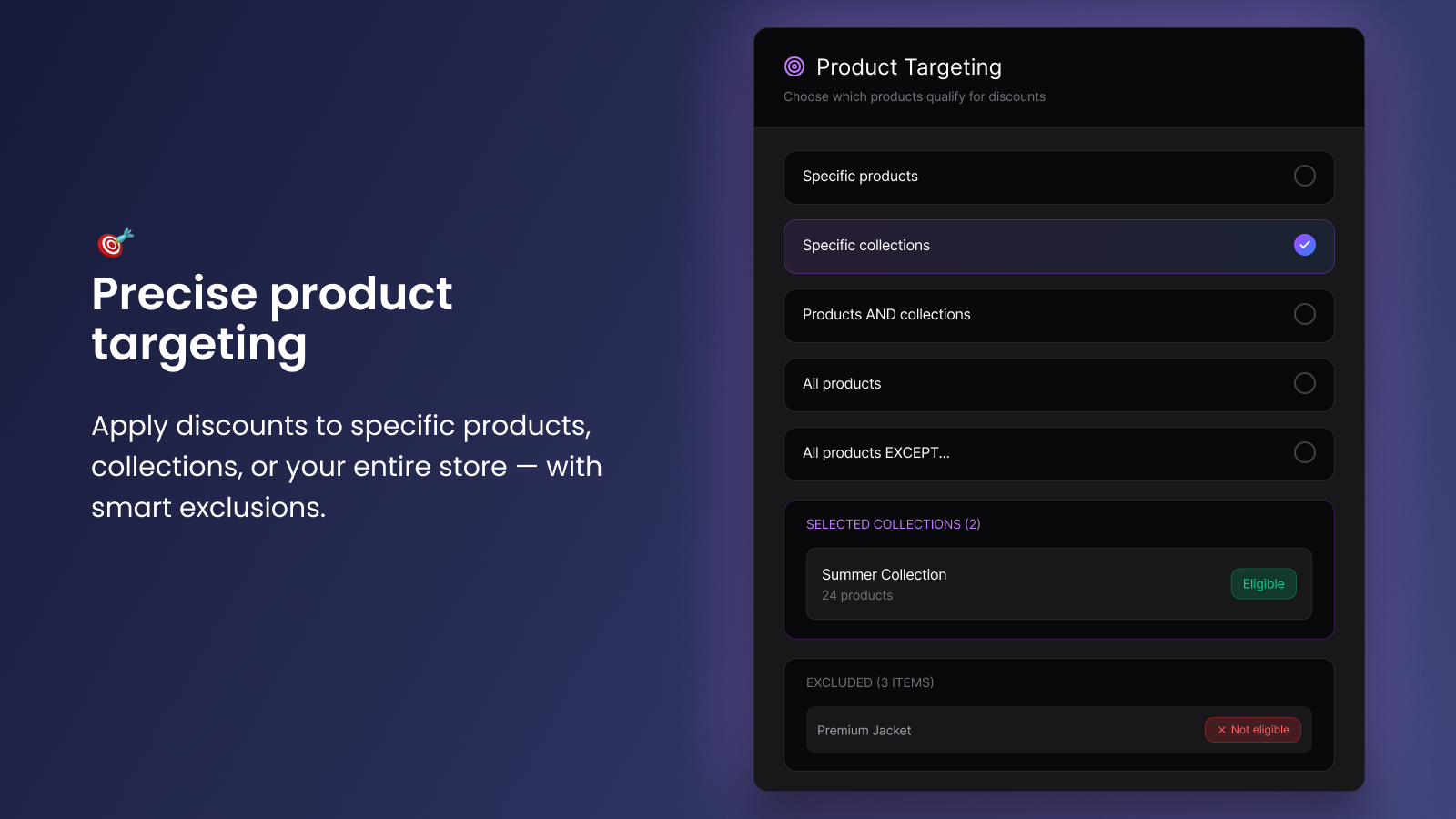Screen dimensions: 1456x819
Task: Click the Premium Jacket excluded item
Action: click(863, 730)
